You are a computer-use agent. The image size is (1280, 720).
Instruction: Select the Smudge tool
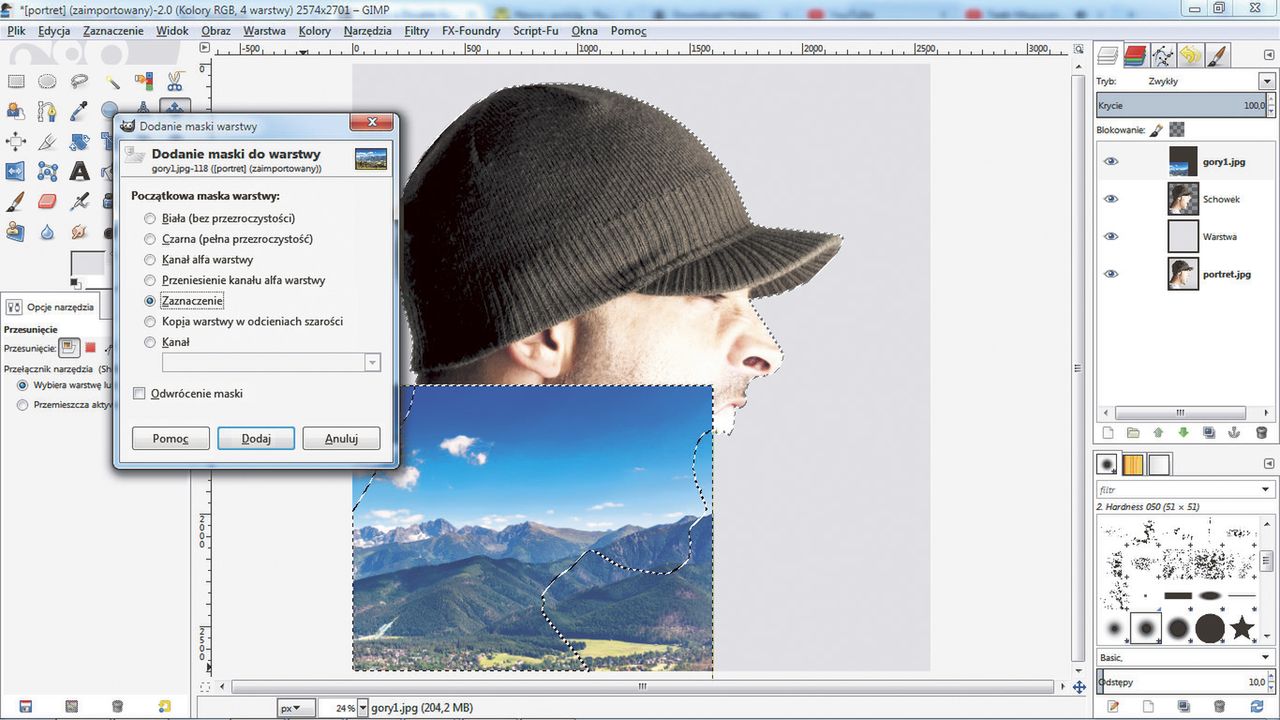point(79,232)
